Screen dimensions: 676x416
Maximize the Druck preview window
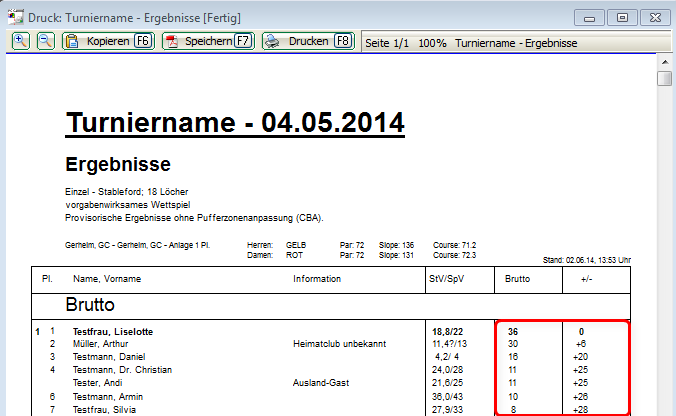(x=622, y=17)
